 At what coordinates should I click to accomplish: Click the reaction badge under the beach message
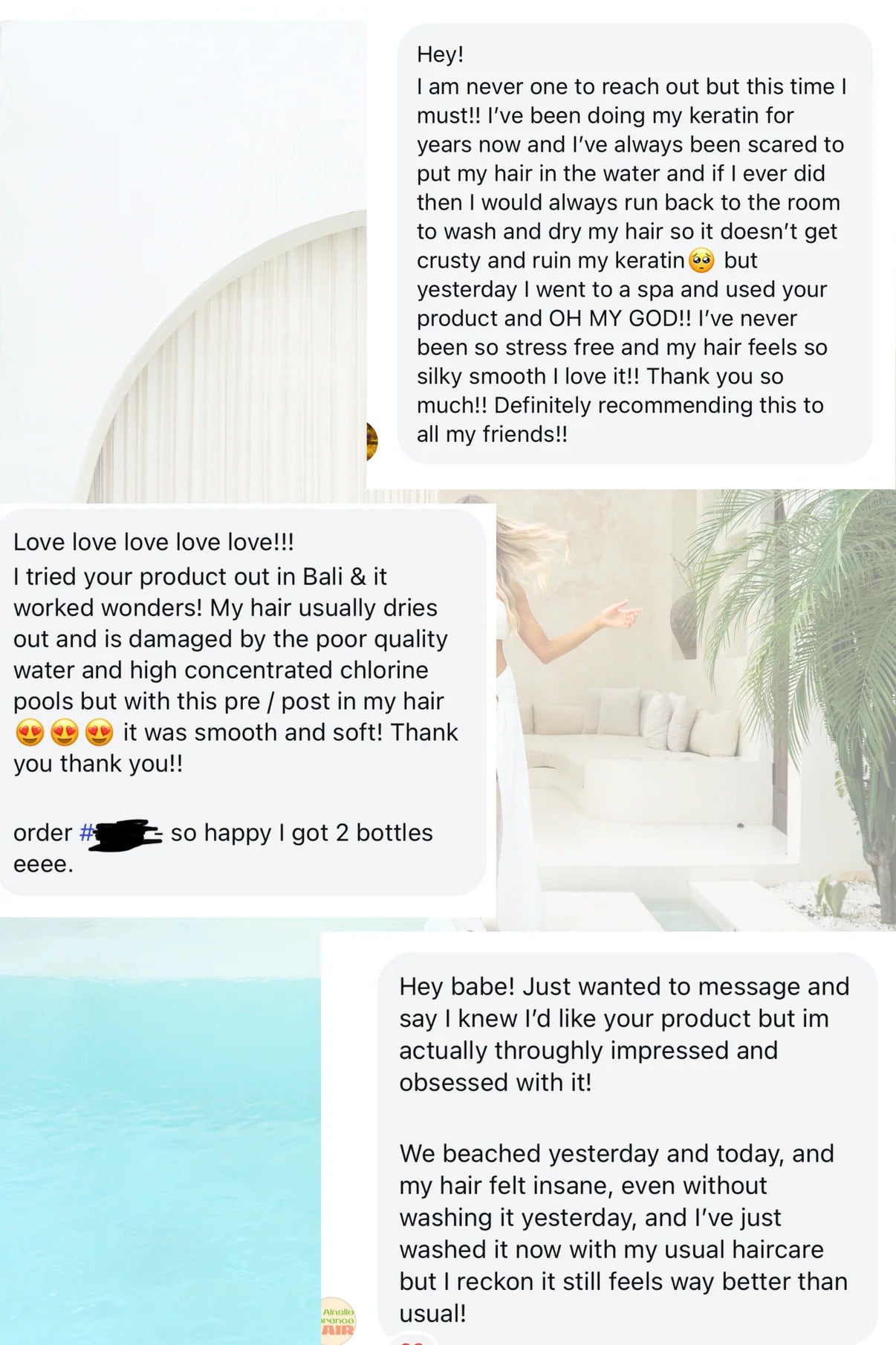(x=411, y=1340)
